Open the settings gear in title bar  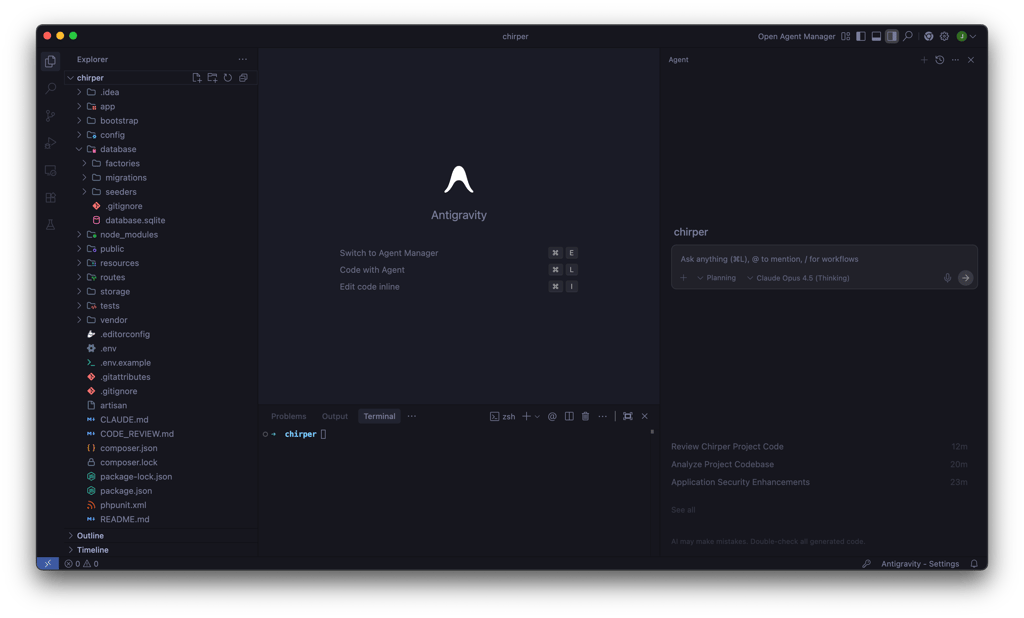pos(944,37)
